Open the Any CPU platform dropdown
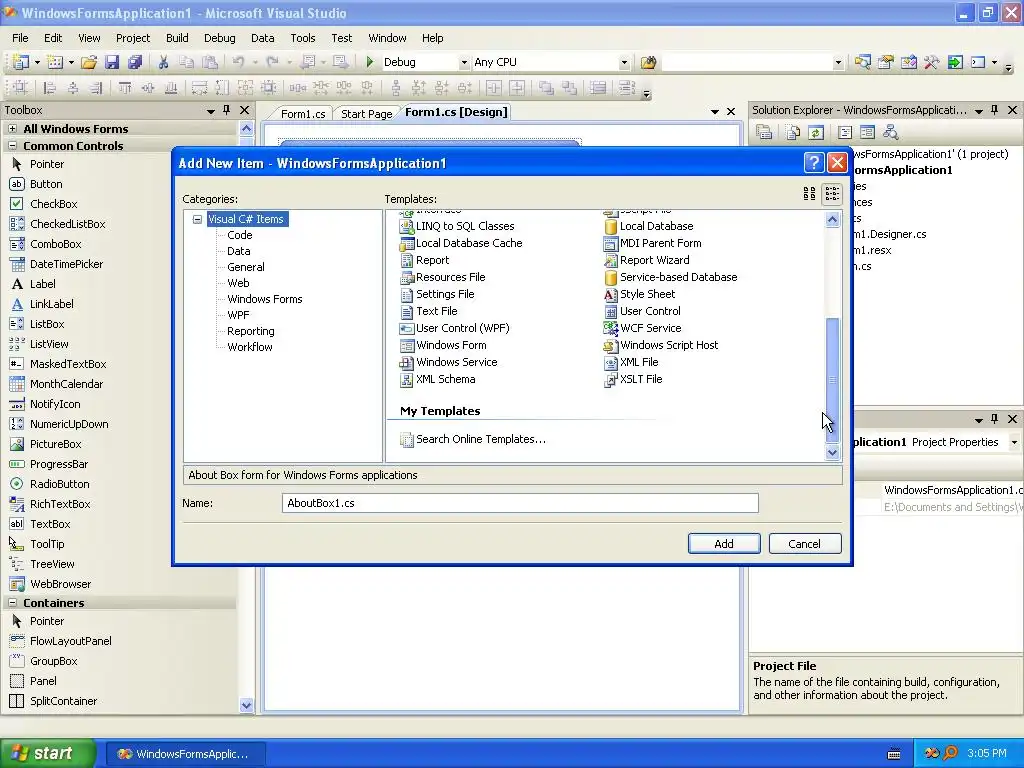This screenshot has height=768, width=1024. (x=624, y=63)
